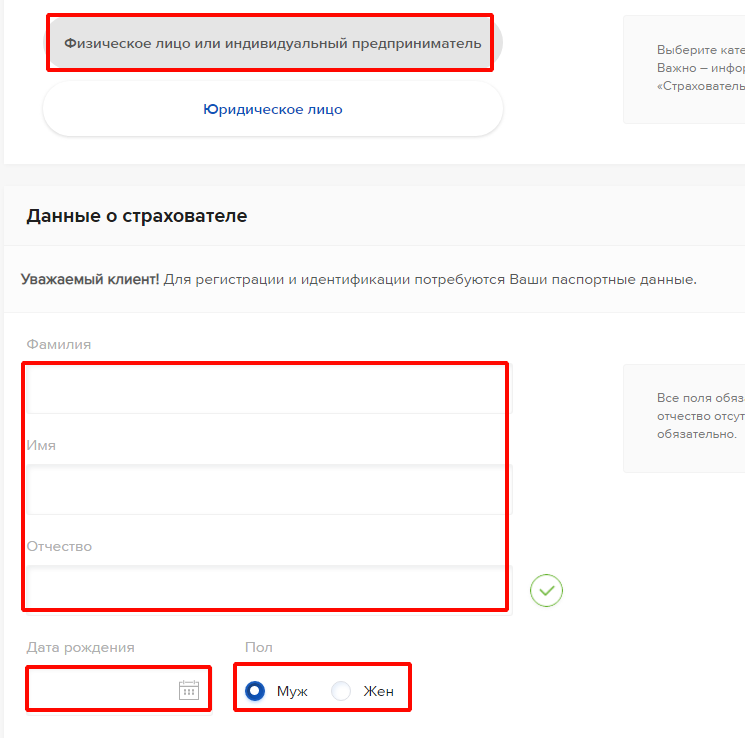Focus the Фамилия text field
The width and height of the screenshot is (745, 738).
[269, 389]
